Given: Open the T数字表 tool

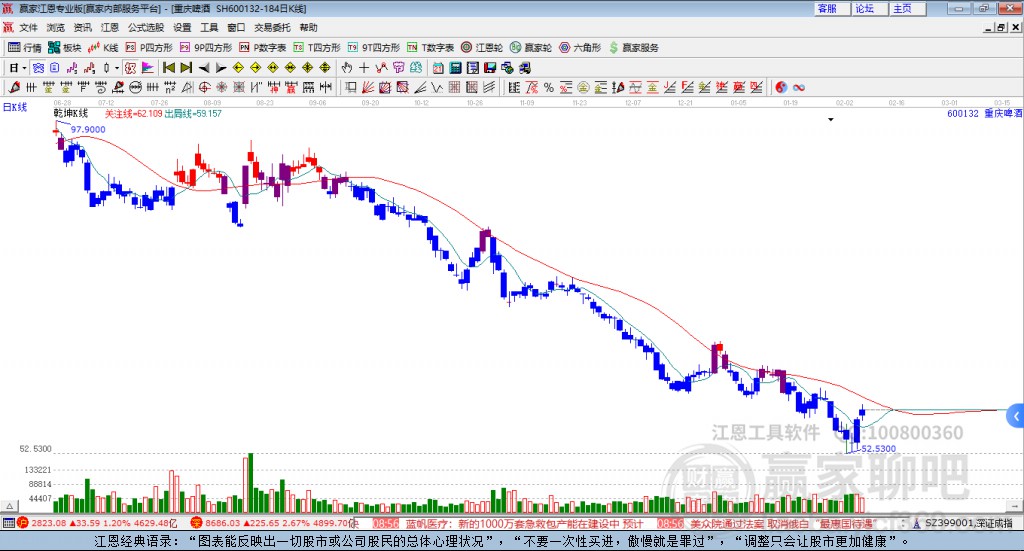Looking at the screenshot, I should click(430, 48).
